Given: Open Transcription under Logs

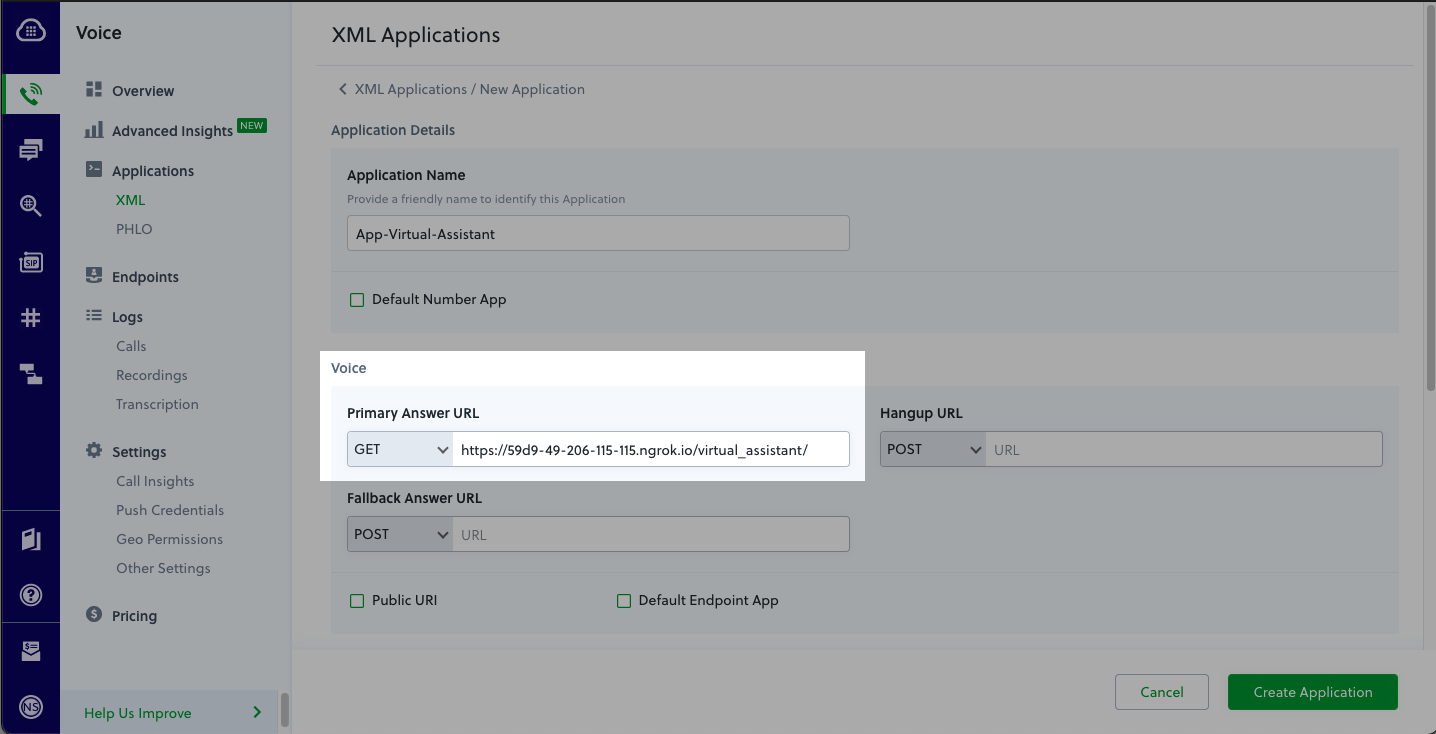Looking at the screenshot, I should (157, 404).
